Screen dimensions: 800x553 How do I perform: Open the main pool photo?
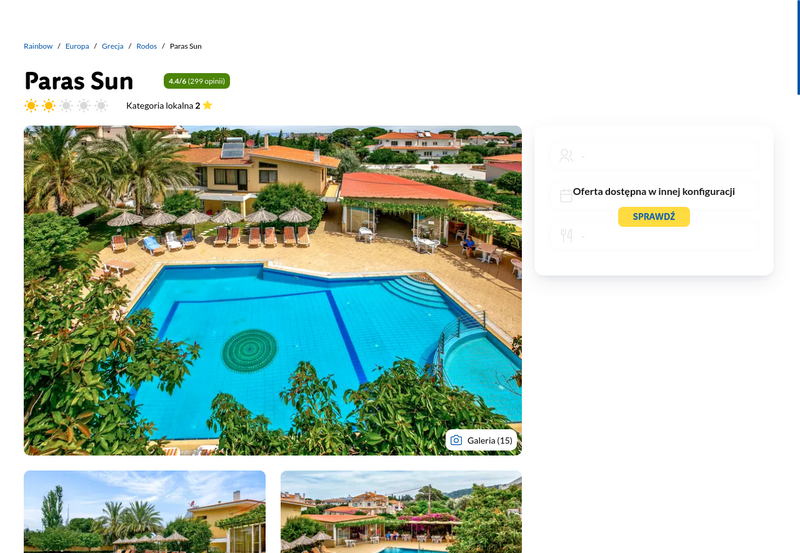tap(272, 290)
